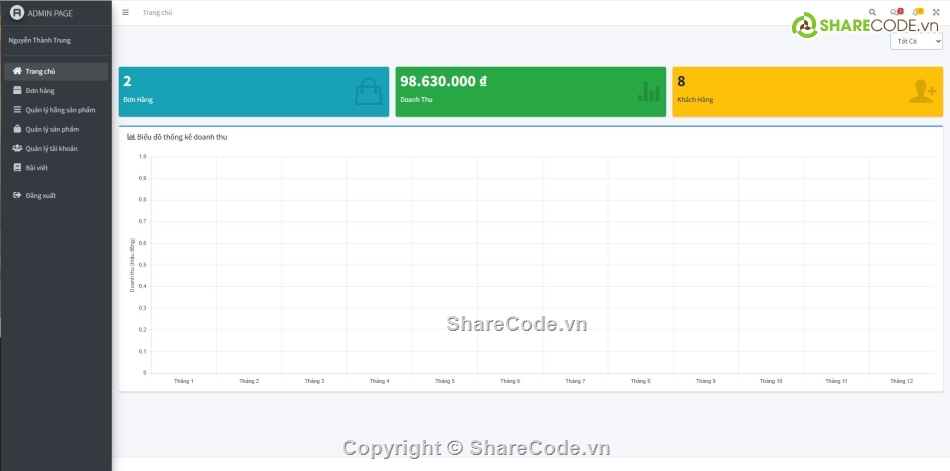Click the user name Nguyễn Thành Trung
This screenshot has width=950, height=471.
(39, 41)
